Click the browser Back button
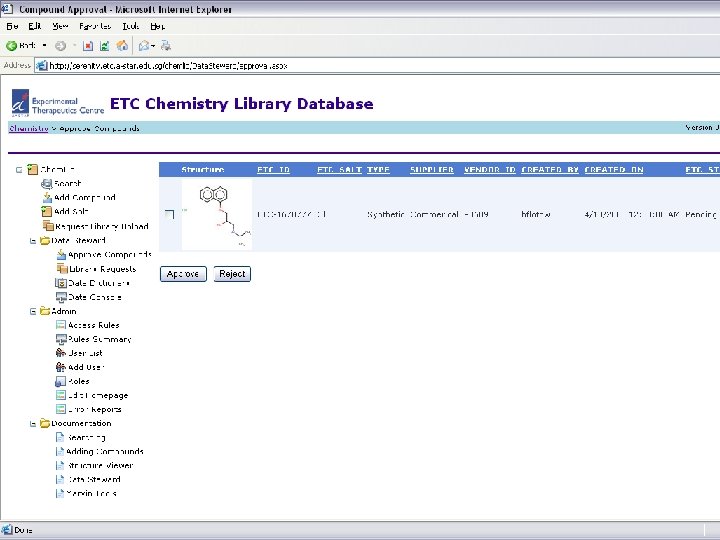This screenshot has height=540, width=720. [x=21, y=45]
